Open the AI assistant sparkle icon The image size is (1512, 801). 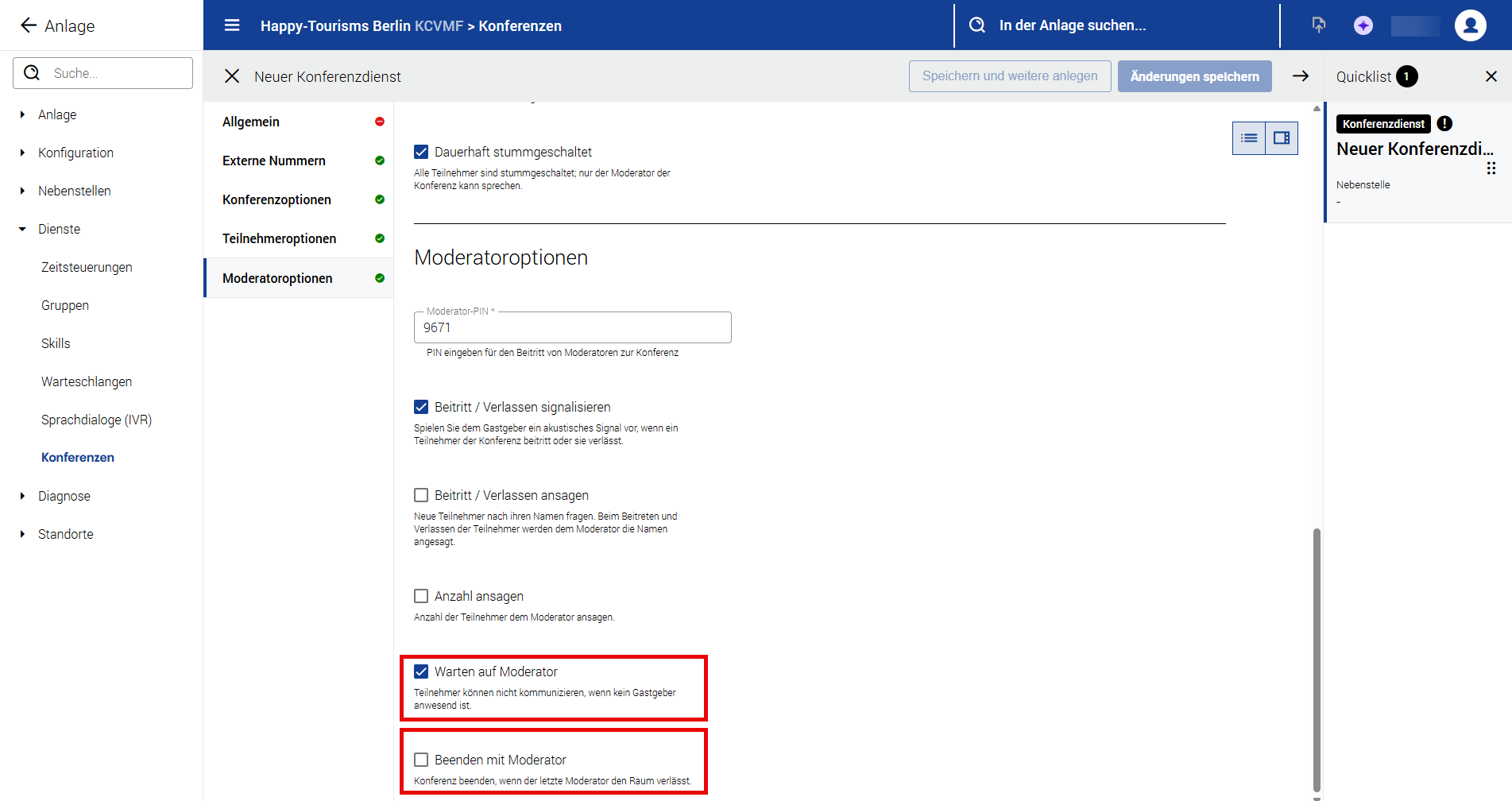pyautogui.click(x=1363, y=25)
